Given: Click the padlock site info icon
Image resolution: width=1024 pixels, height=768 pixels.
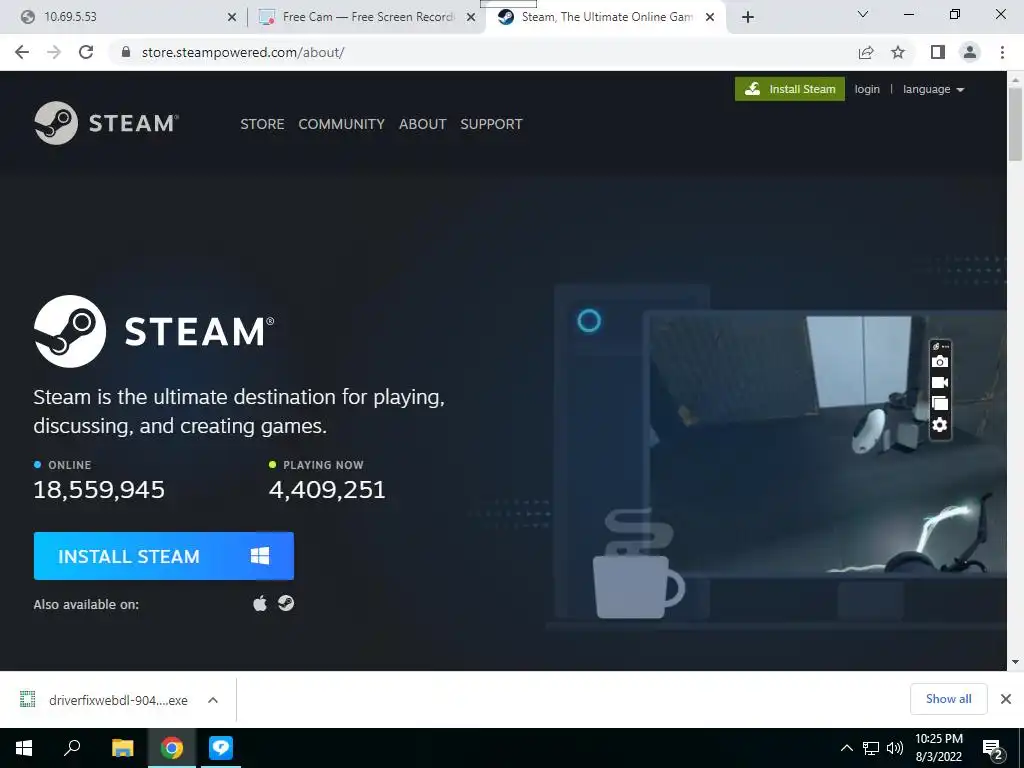Looking at the screenshot, I should pos(126,52).
